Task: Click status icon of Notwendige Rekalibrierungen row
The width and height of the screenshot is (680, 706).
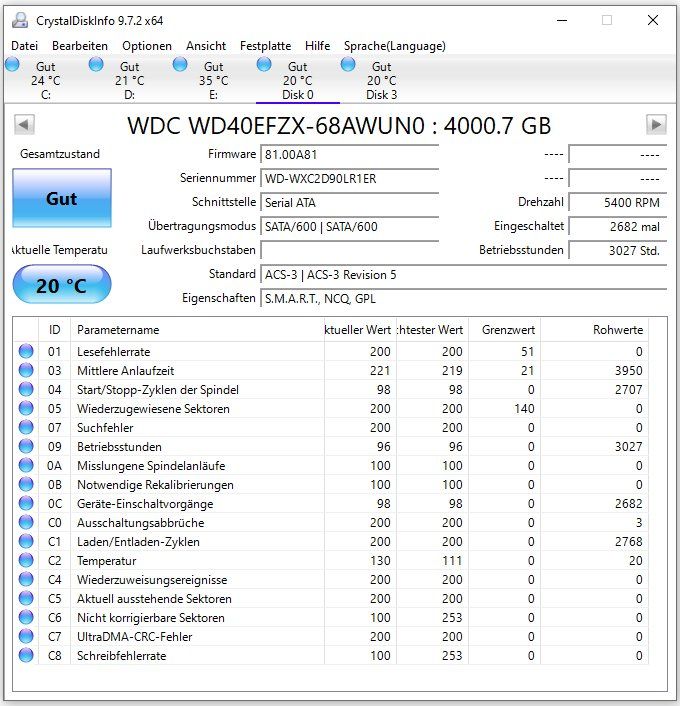Action: 26,484
